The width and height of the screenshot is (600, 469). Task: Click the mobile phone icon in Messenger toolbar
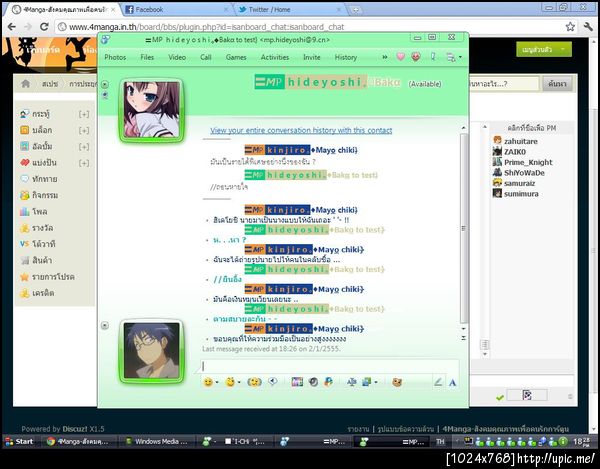coord(433,57)
